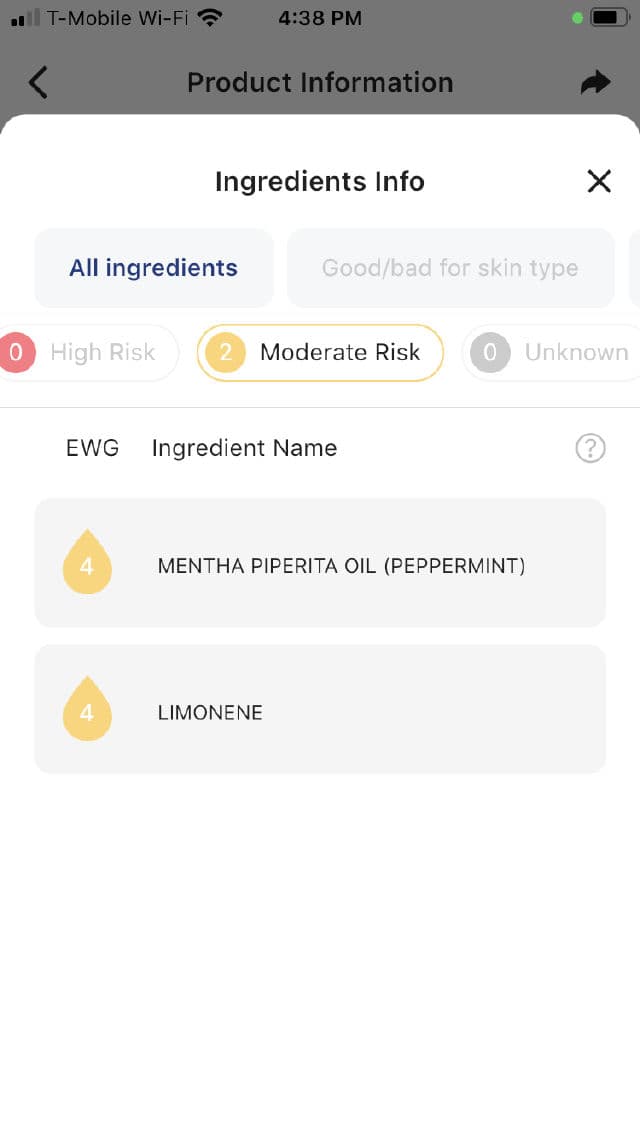Screen dimensions: 640x1138
Task: Switch to the All ingredients tab
Action: click(x=153, y=268)
